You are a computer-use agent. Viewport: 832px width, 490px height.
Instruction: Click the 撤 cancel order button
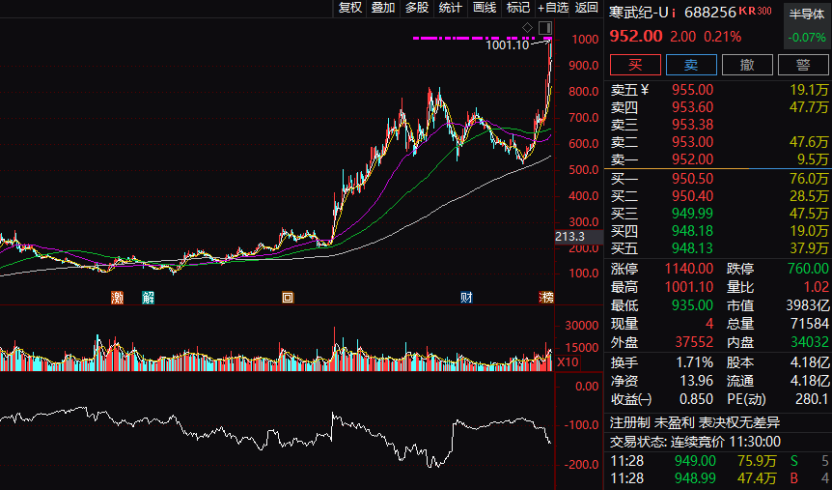(x=747, y=65)
